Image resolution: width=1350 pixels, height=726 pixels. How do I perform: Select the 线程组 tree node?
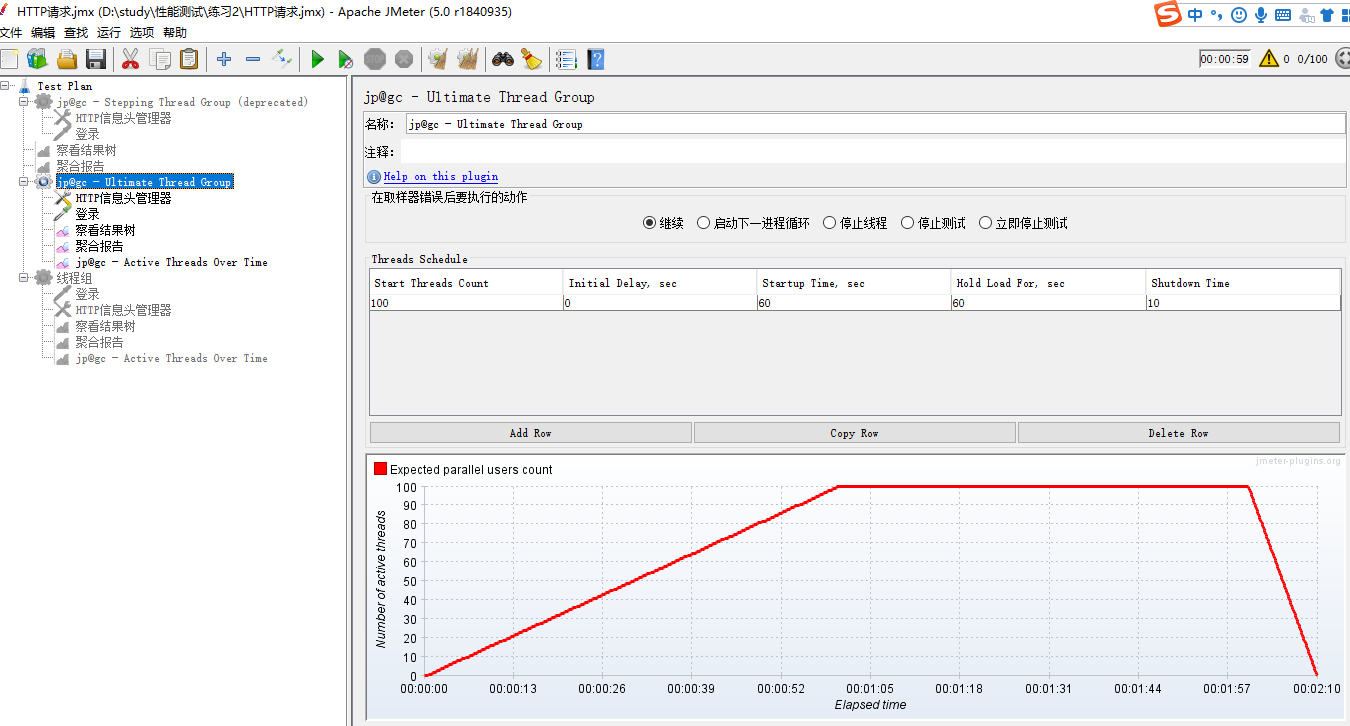point(74,278)
